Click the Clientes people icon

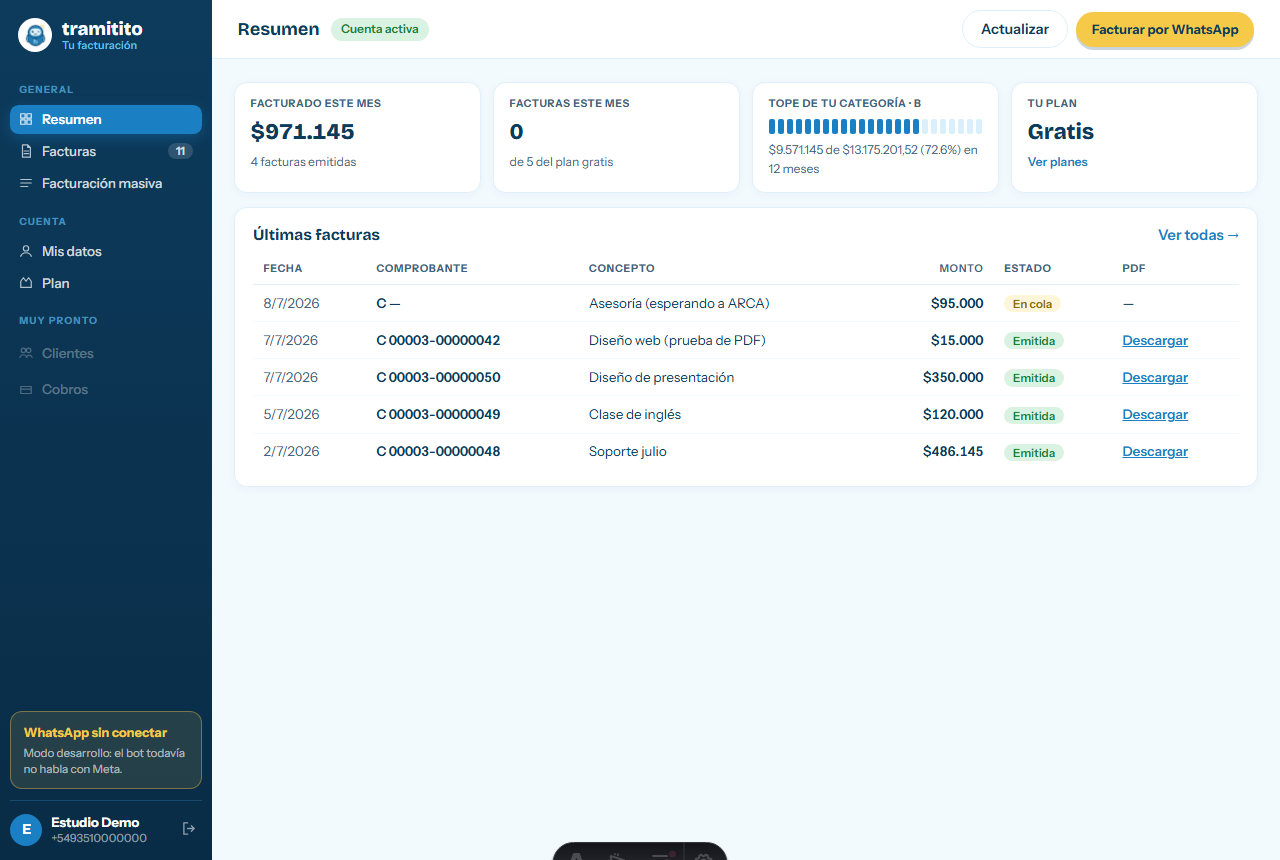(x=26, y=353)
